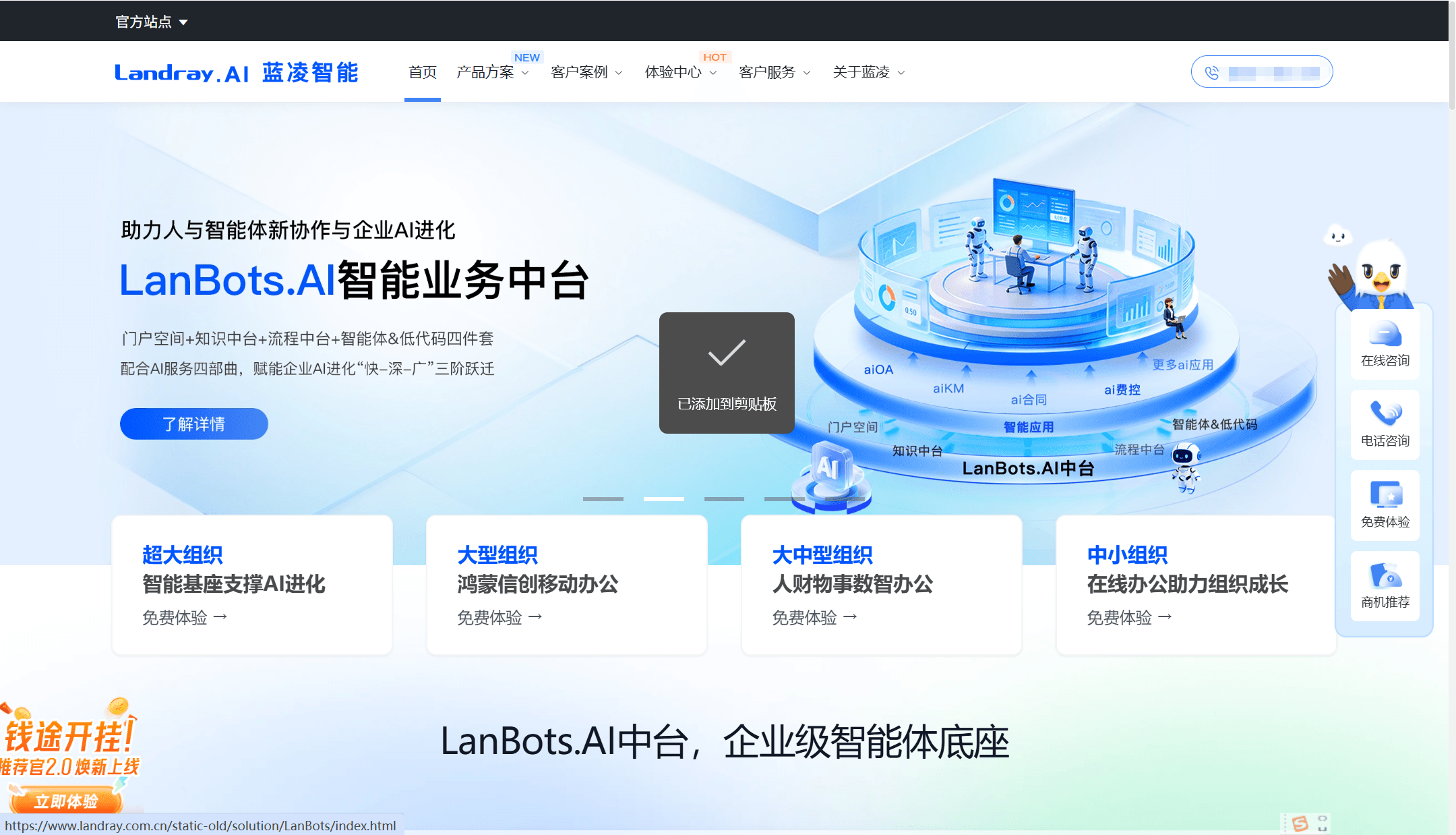This screenshot has width=1456, height=835.
Task: Click the 电话咨询 phone consultation icon
Action: pos(1385,413)
